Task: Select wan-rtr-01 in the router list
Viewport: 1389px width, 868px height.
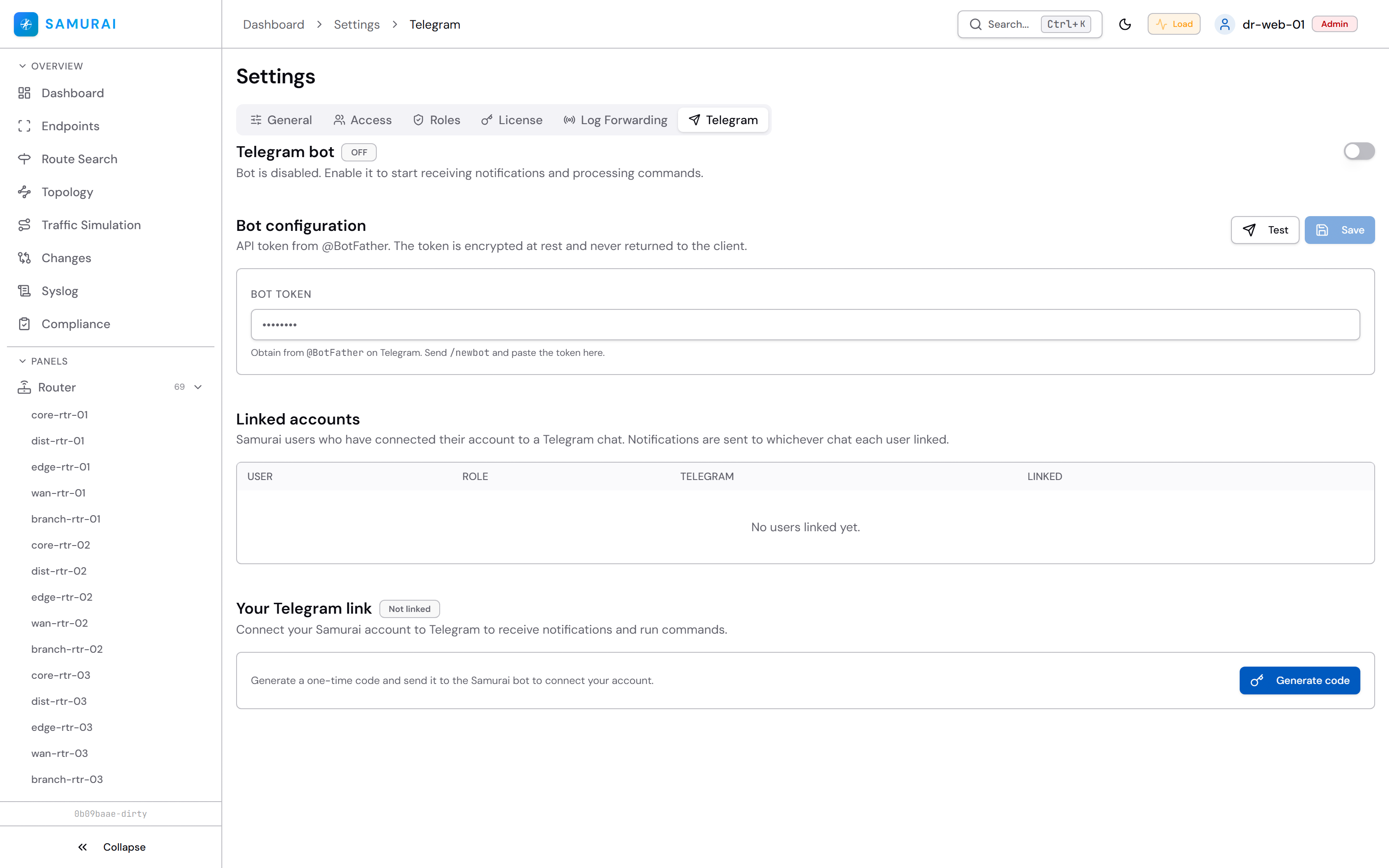Action: click(x=59, y=493)
